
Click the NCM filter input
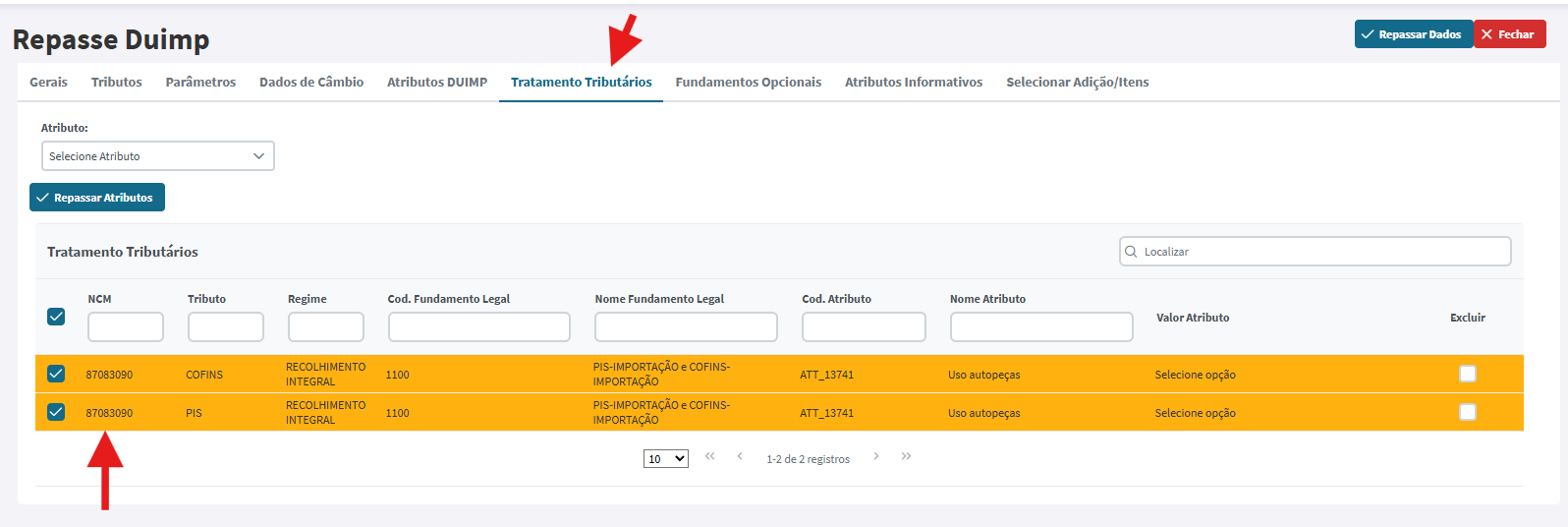[x=126, y=327]
